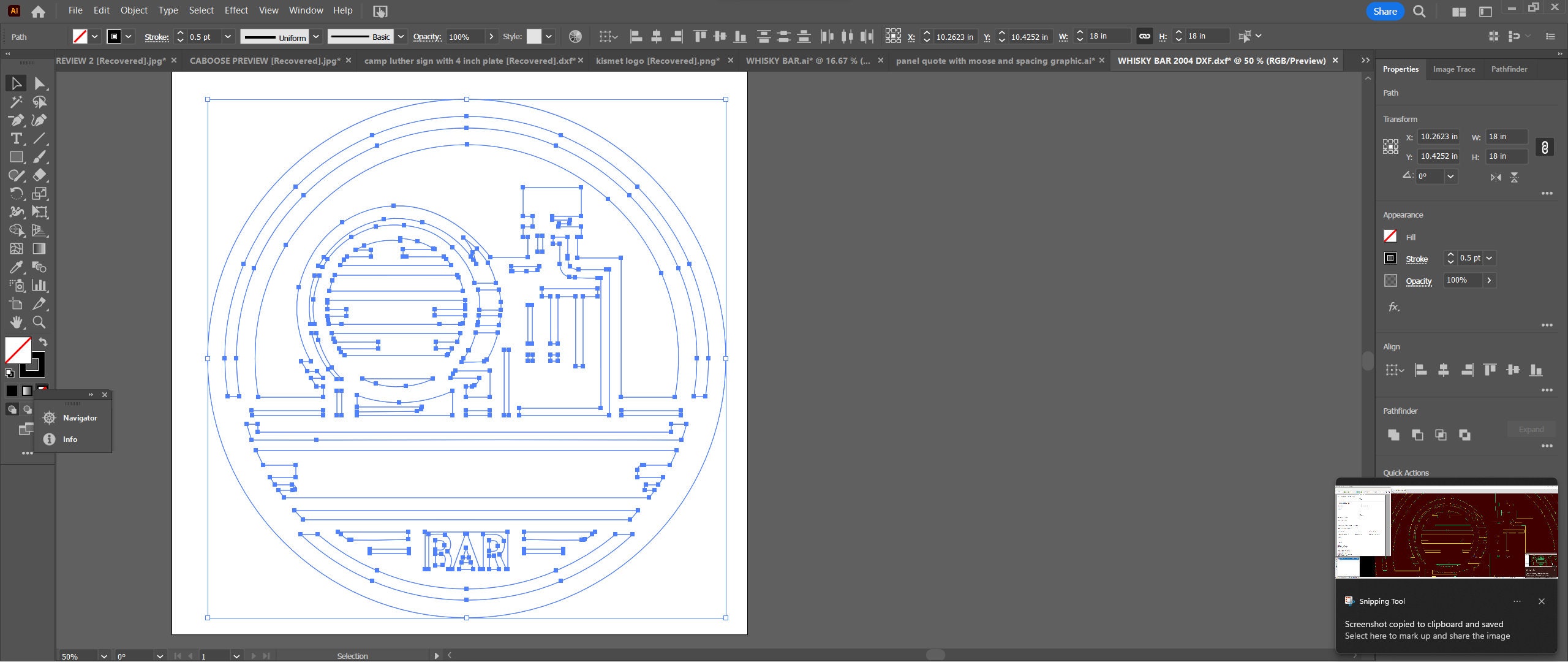The width and height of the screenshot is (1568, 662).
Task: Select the Selection tool
Action: coord(16,83)
